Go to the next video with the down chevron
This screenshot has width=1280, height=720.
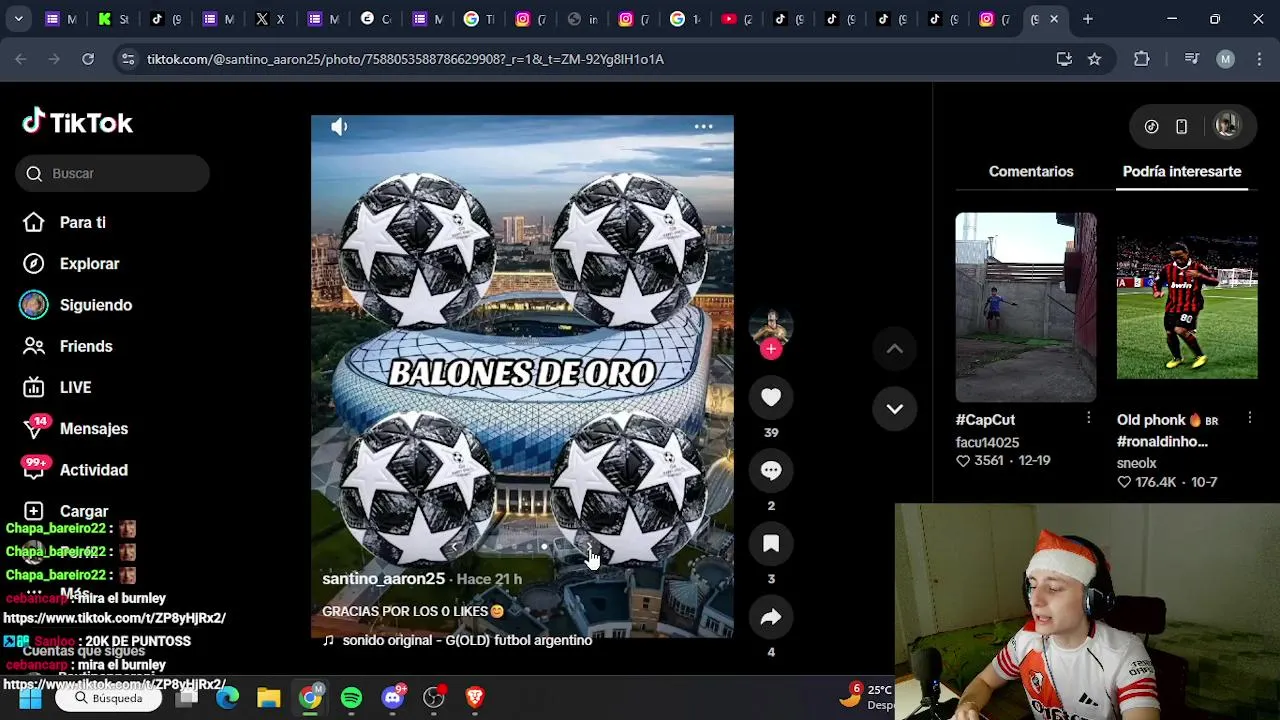pos(895,408)
